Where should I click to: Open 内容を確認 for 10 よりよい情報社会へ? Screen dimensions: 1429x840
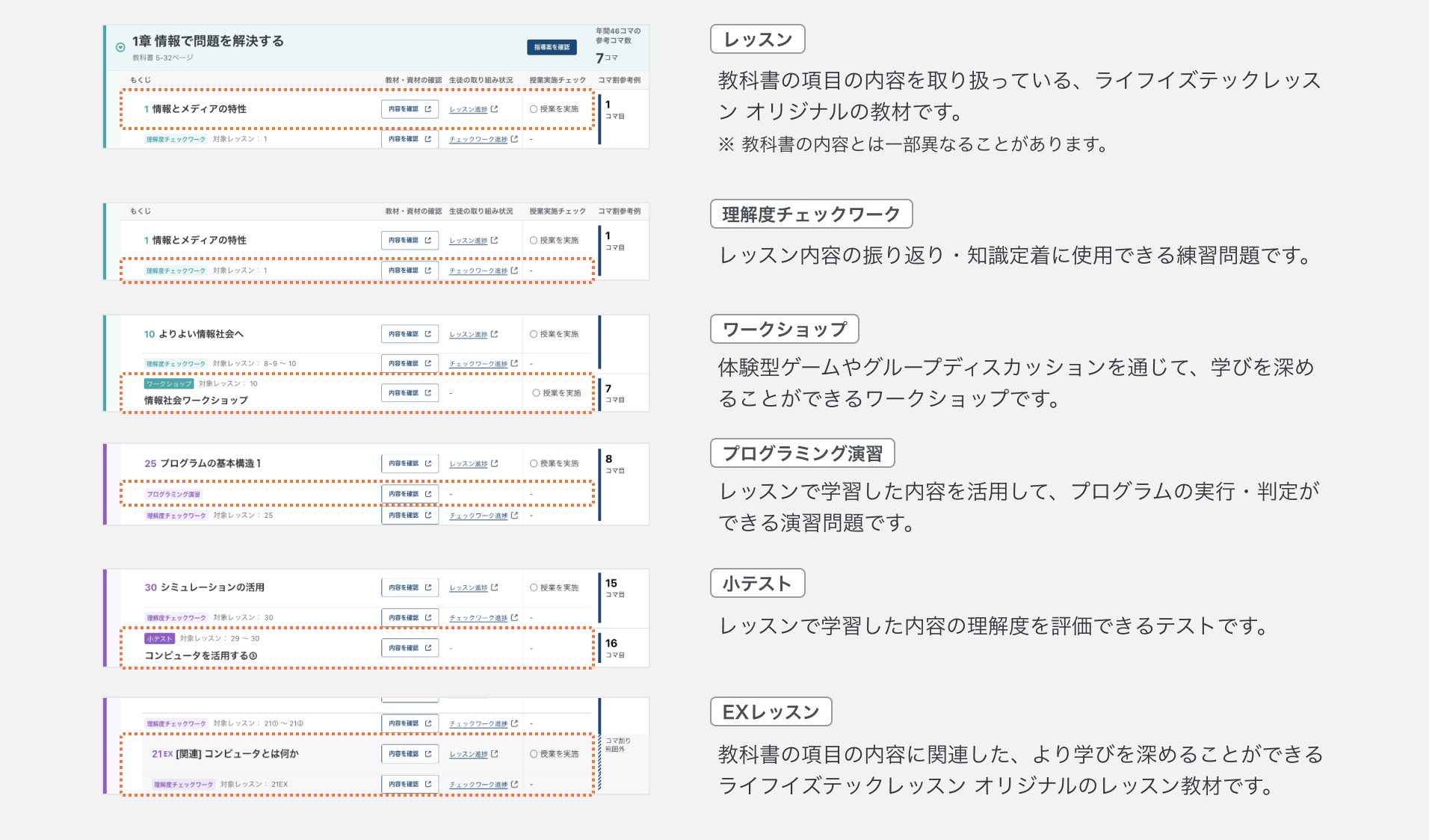tap(410, 334)
